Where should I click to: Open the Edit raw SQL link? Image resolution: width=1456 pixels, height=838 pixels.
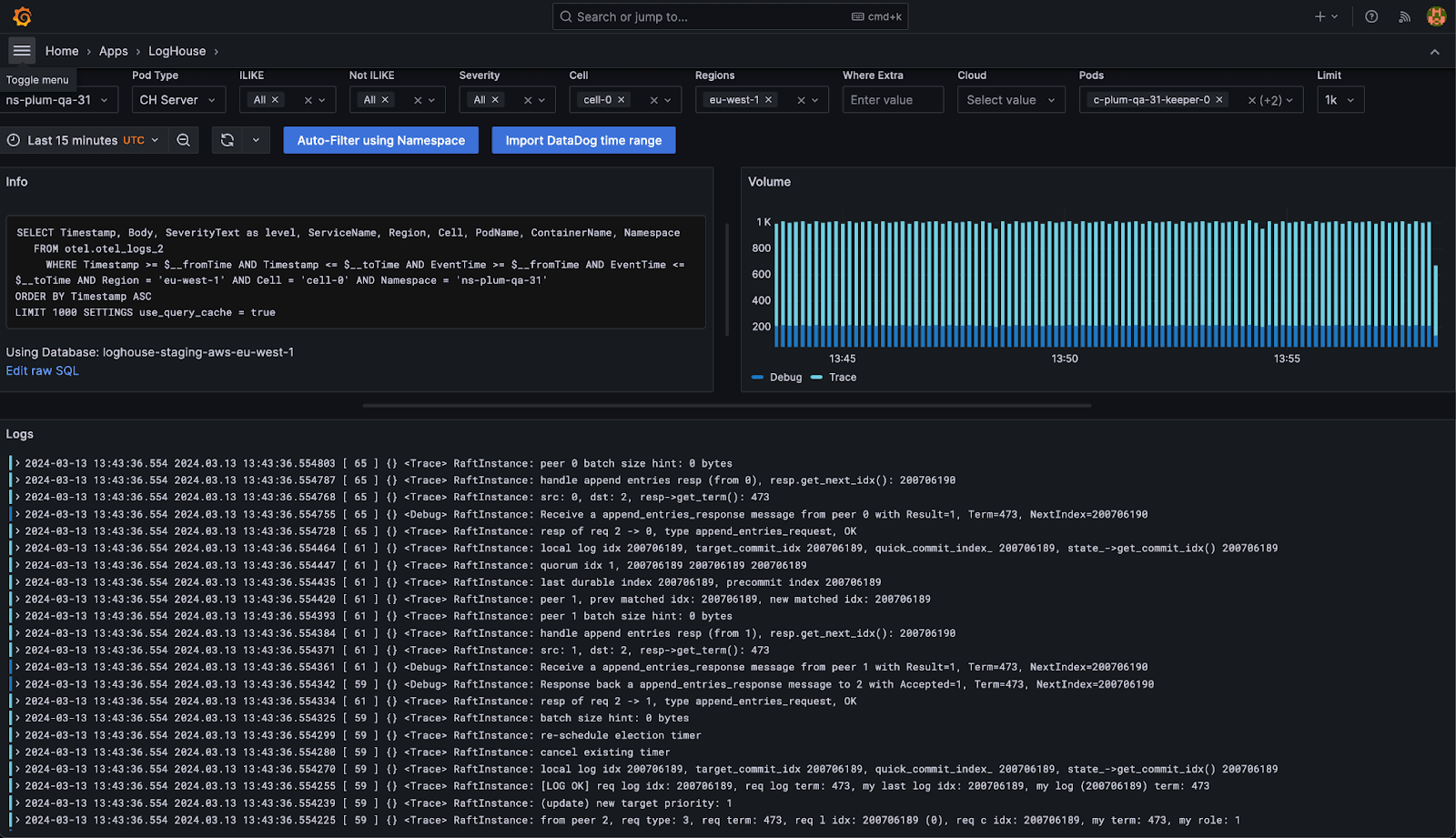tap(43, 370)
